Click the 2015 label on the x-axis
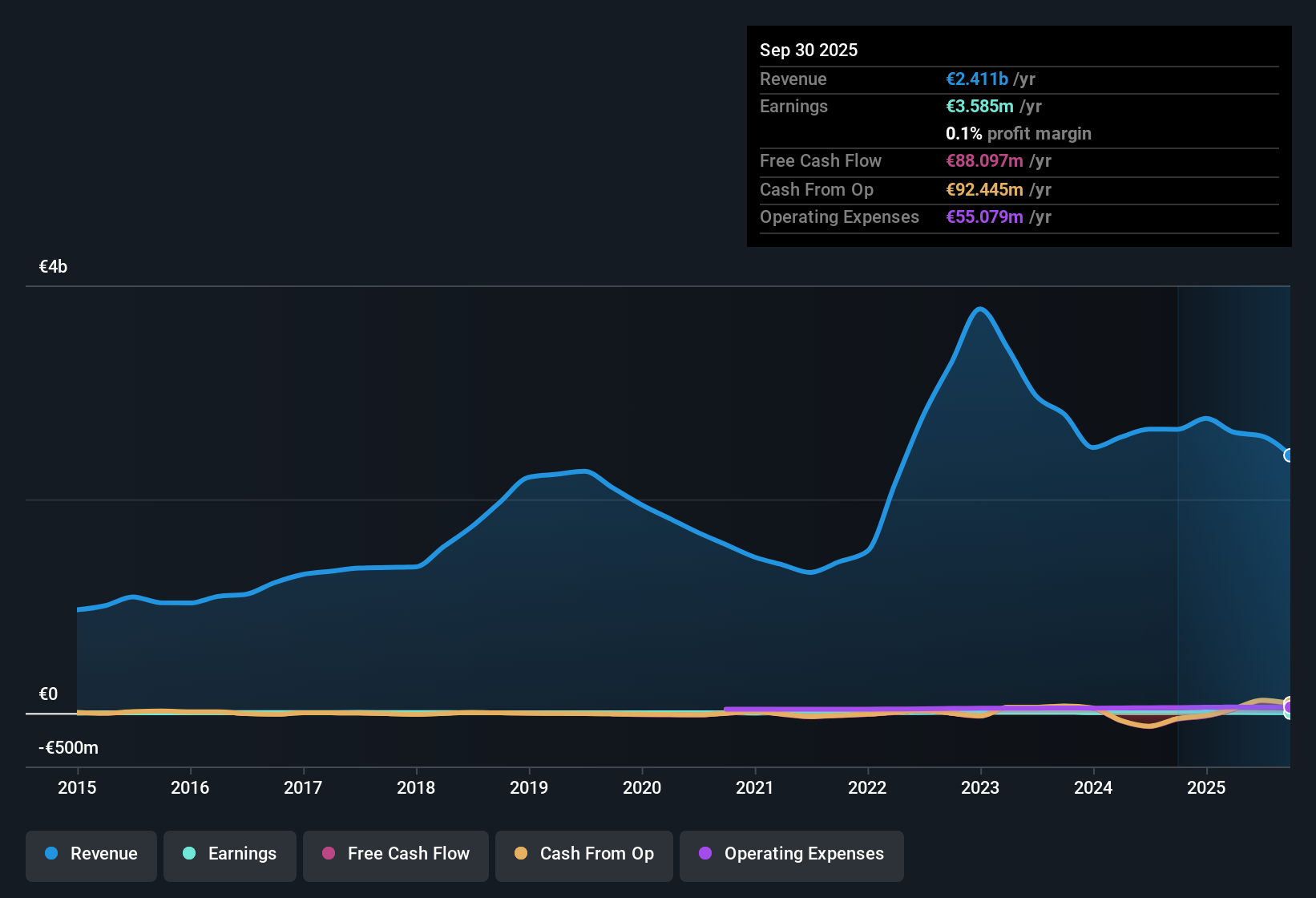The image size is (1316, 898). pos(77,788)
